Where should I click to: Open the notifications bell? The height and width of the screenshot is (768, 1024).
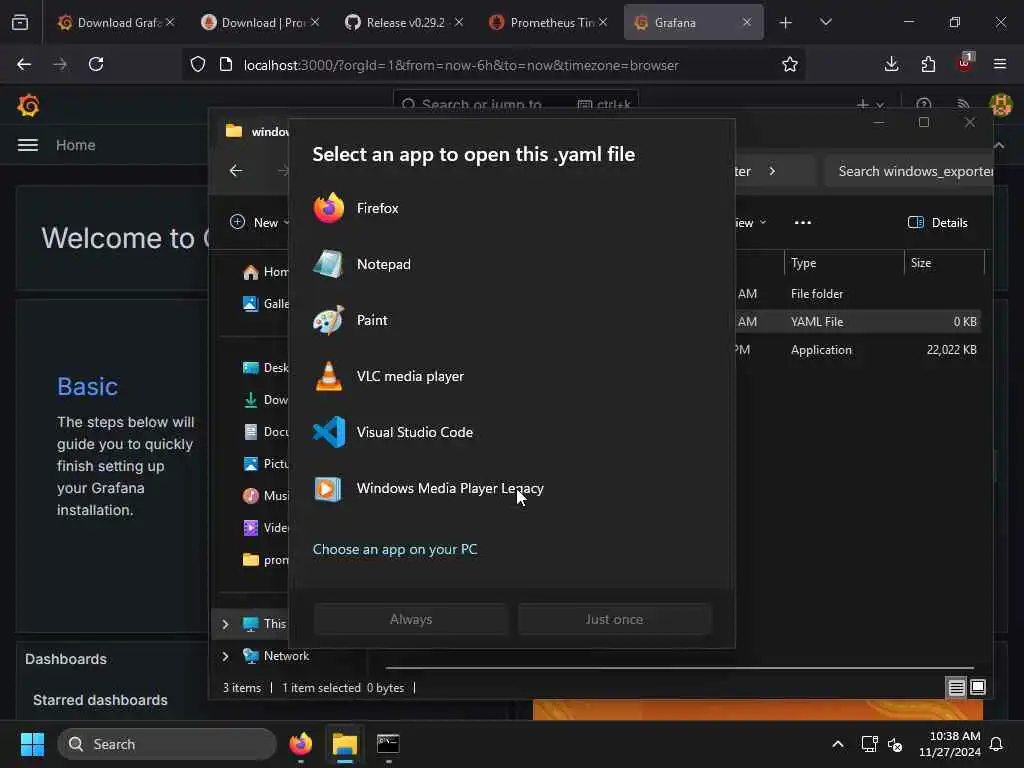(x=996, y=744)
